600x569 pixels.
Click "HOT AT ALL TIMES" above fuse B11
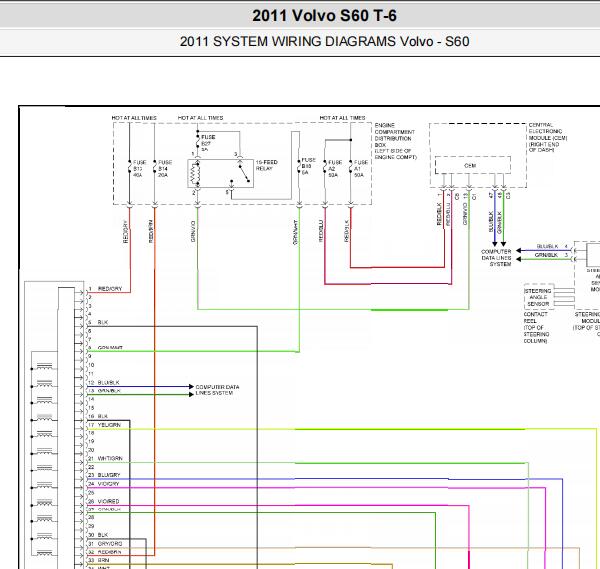coord(134,118)
